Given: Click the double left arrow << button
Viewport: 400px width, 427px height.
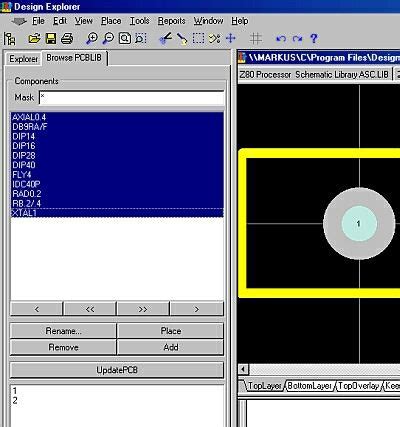Looking at the screenshot, I should (90, 309).
